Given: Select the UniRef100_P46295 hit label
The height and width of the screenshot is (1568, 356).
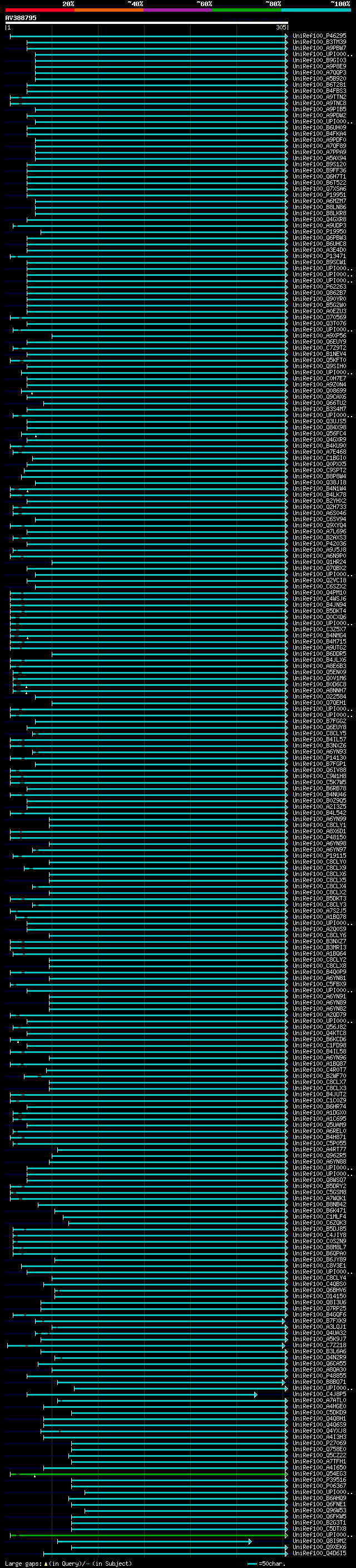Looking at the screenshot, I should (x=319, y=37).
